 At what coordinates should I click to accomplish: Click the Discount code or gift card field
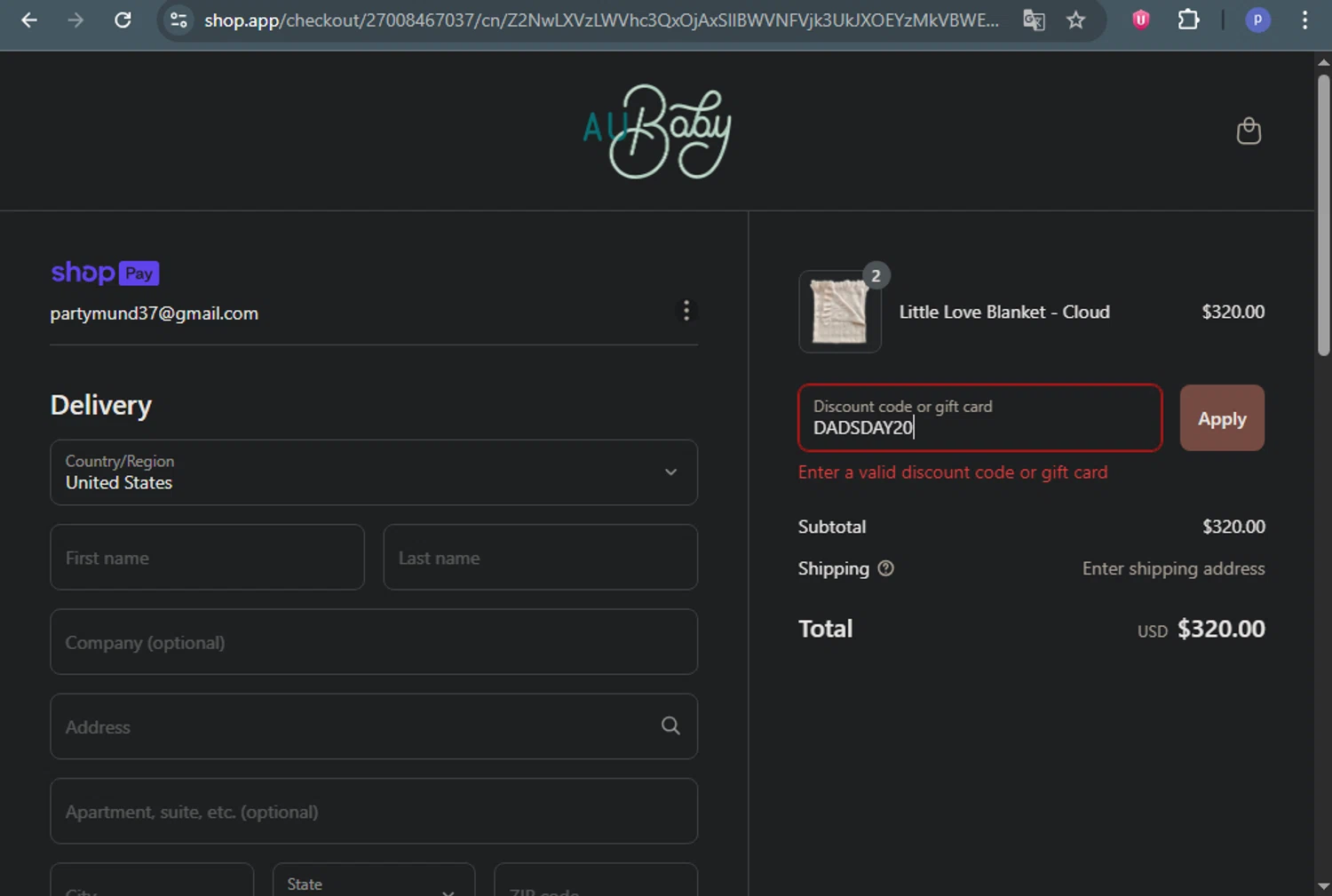click(x=979, y=418)
